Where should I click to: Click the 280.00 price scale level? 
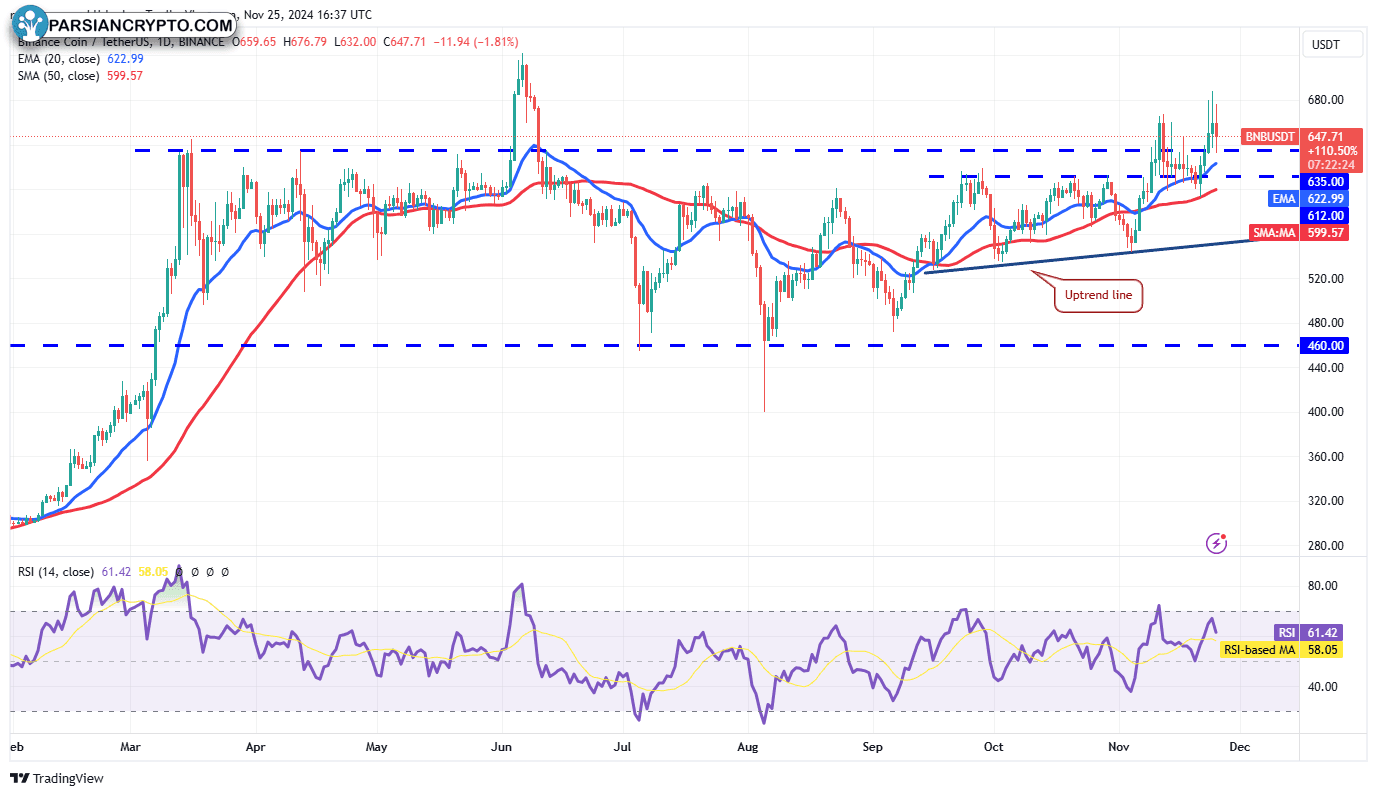(x=1324, y=546)
